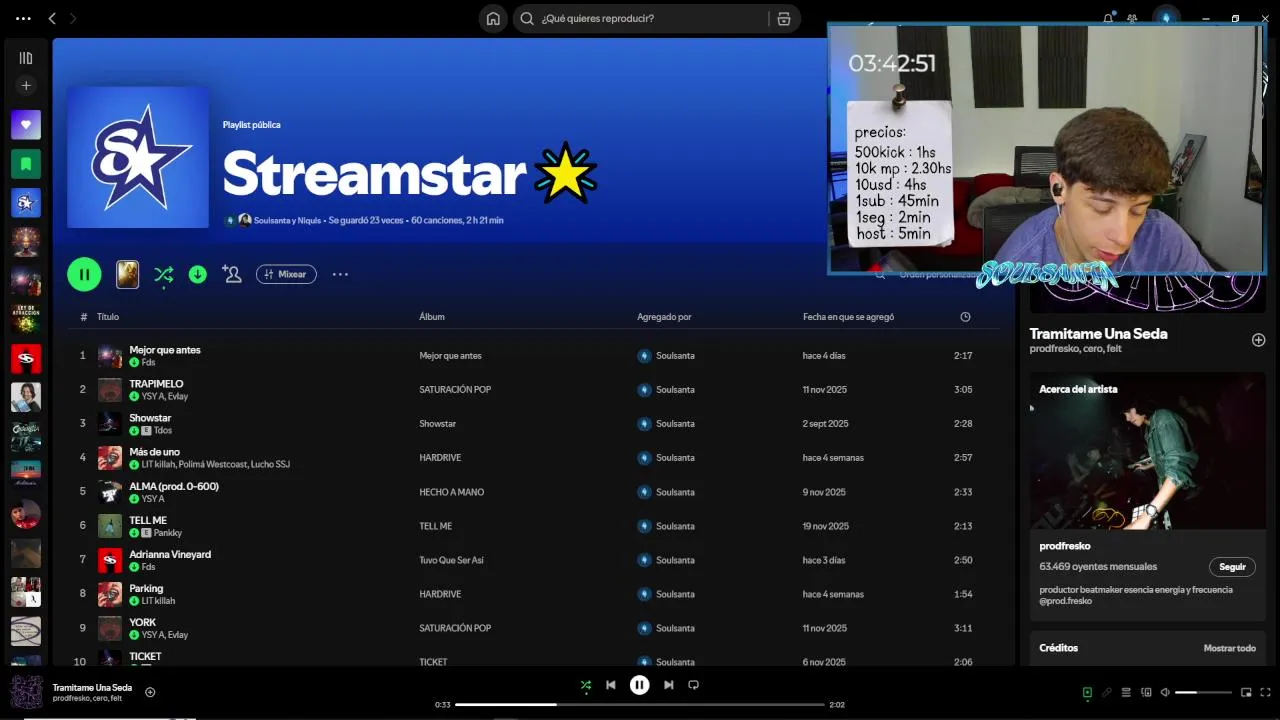1280x720 pixels.
Task: Open Acerca del artista image card
Action: pos(1148,451)
